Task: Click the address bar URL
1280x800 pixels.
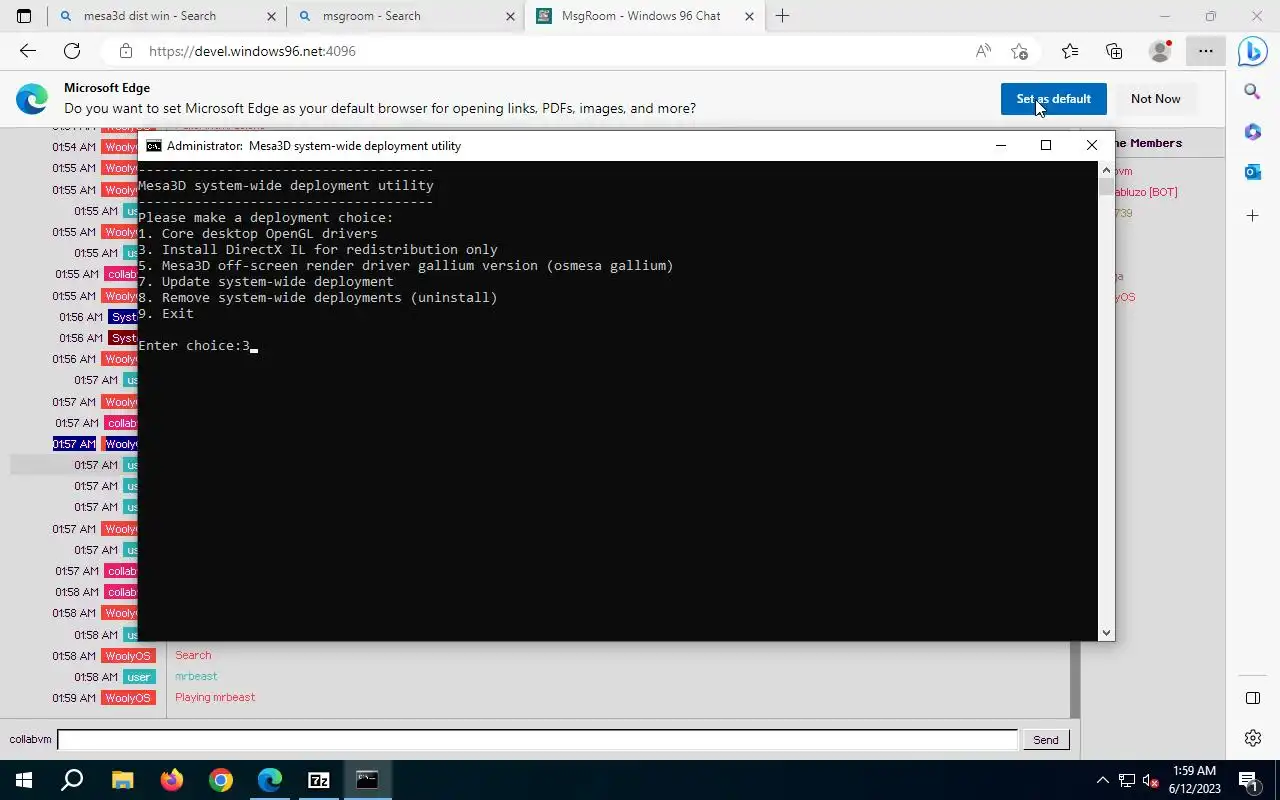Action: pos(252,51)
